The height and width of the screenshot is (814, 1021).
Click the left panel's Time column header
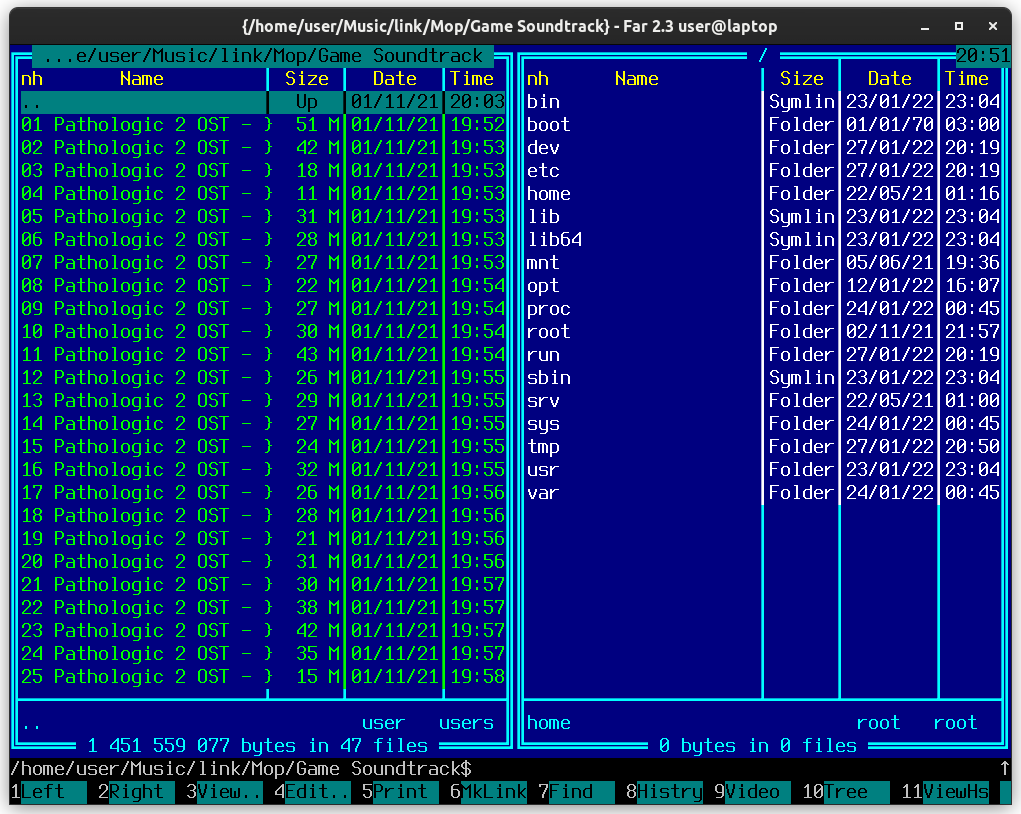(x=472, y=79)
